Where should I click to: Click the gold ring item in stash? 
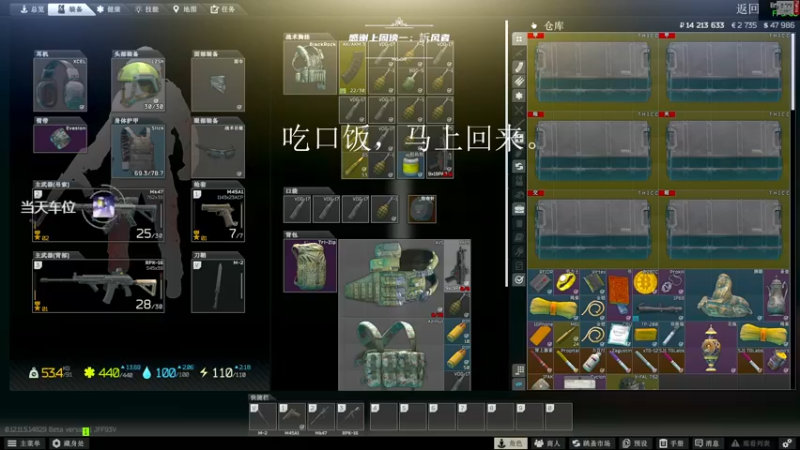[566, 282]
